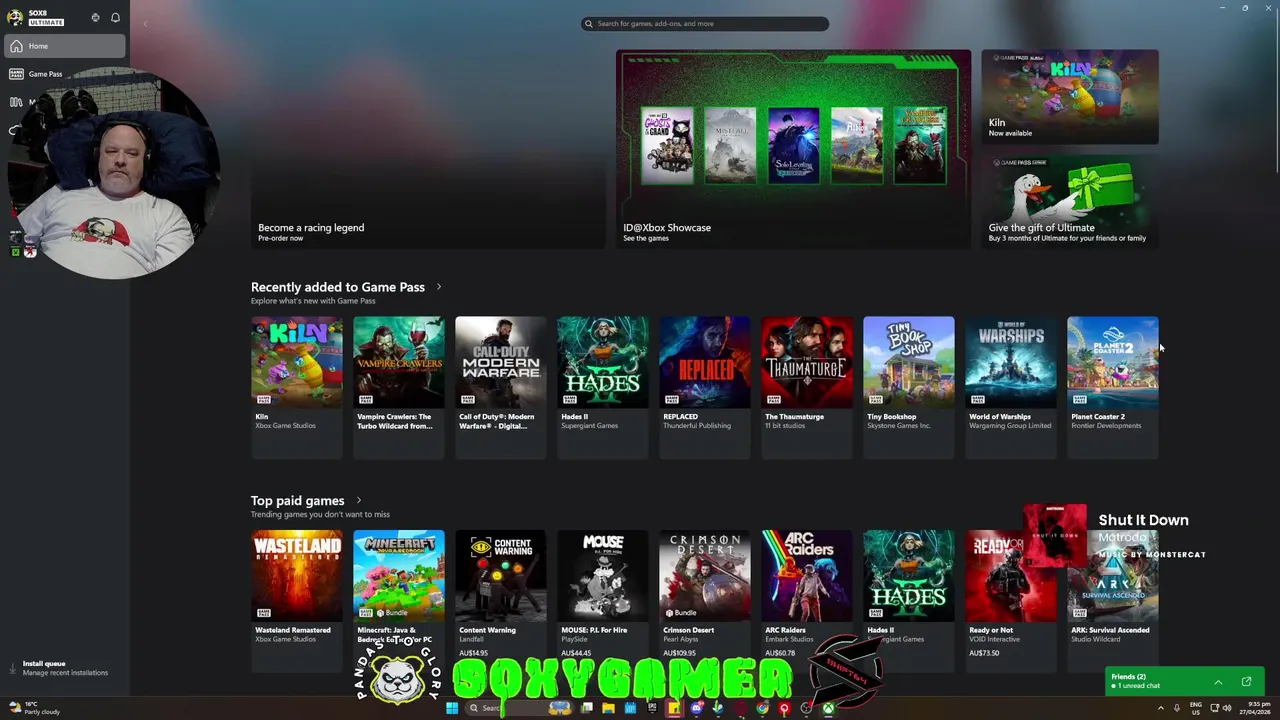Viewport: 1280px width, 720px height.
Task: Open clock showing 9:35 pm
Action: 1253,708
